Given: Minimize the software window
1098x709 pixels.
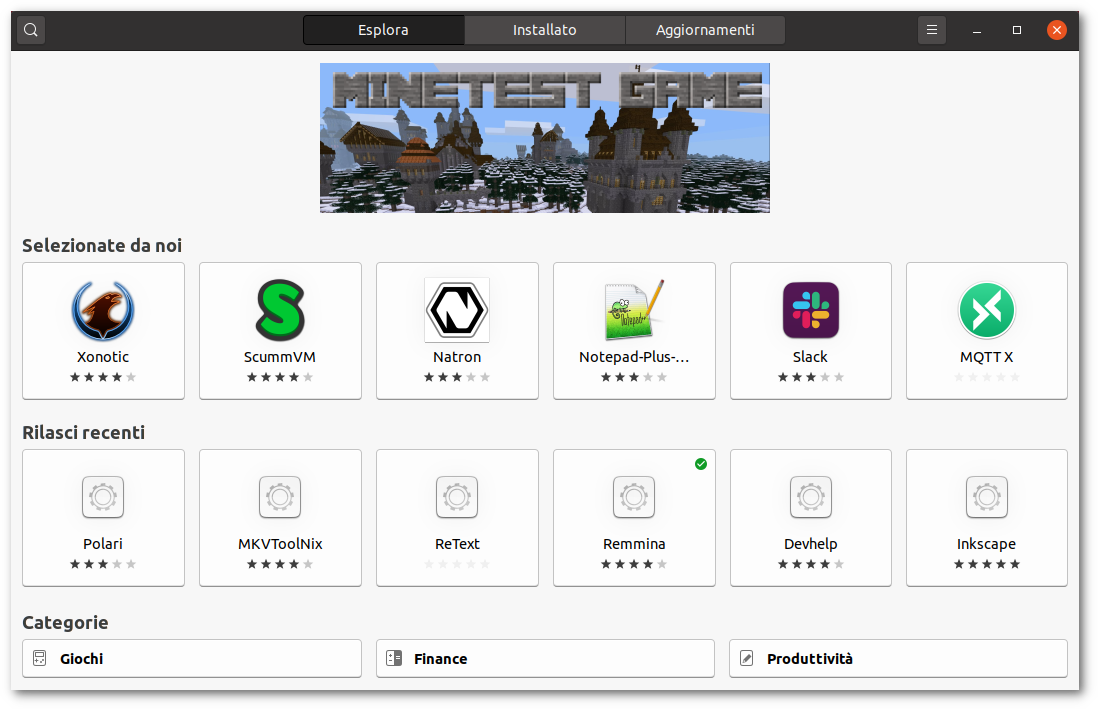Looking at the screenshot, I should click(976, 30).
